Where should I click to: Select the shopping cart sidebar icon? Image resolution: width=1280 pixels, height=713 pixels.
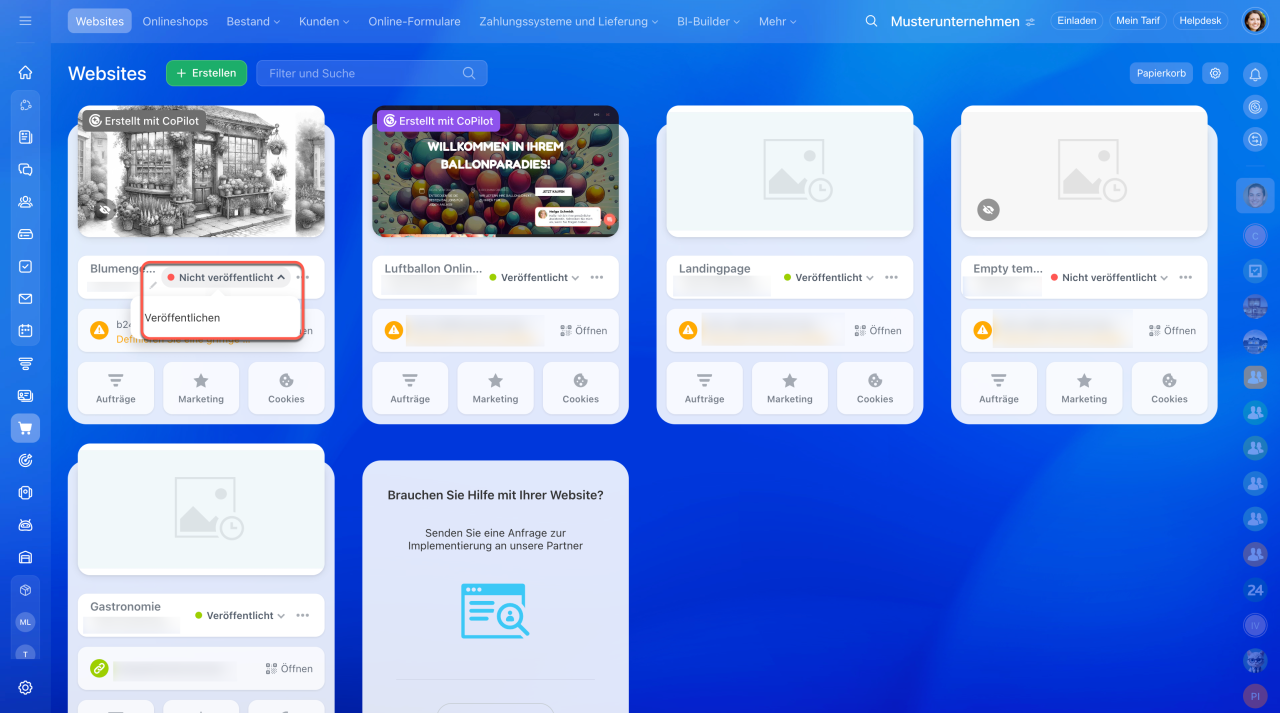pos(25,428)
